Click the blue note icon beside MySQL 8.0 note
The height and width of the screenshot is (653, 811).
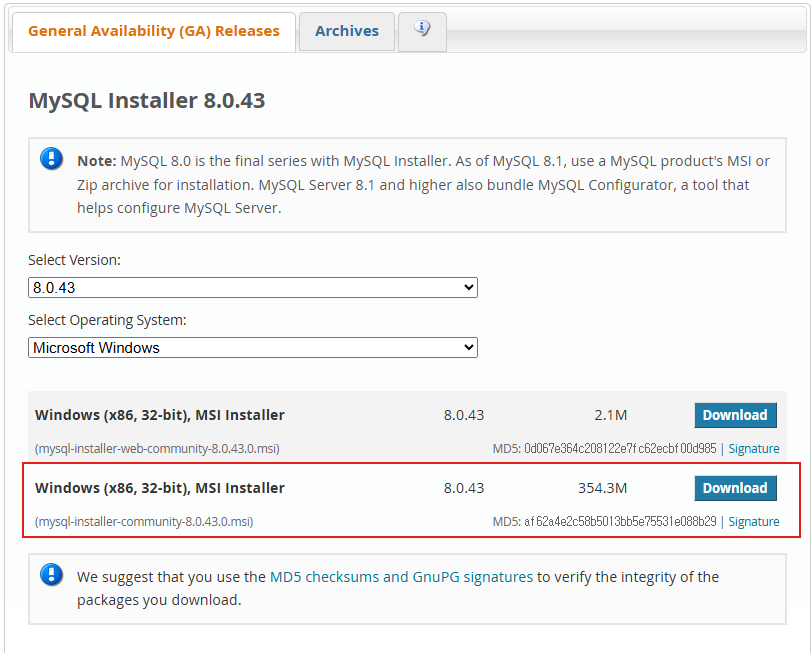52,158
